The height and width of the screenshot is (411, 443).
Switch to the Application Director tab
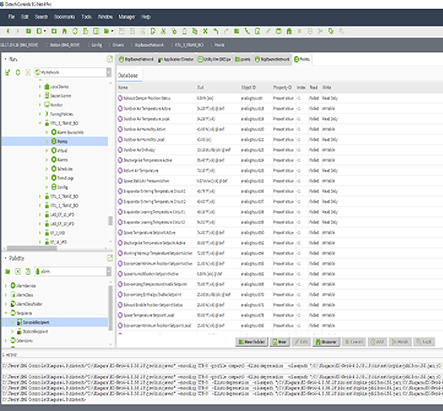pos(176,59)
